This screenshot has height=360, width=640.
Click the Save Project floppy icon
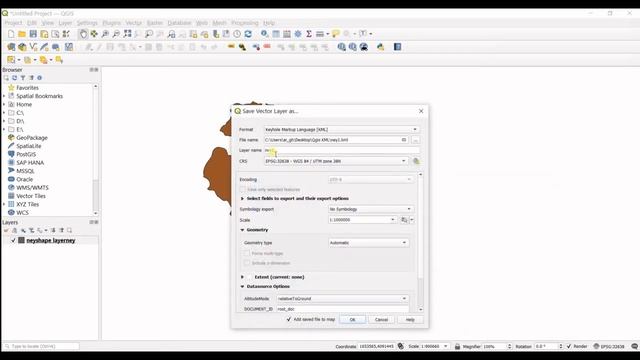(x=33, y=34)
